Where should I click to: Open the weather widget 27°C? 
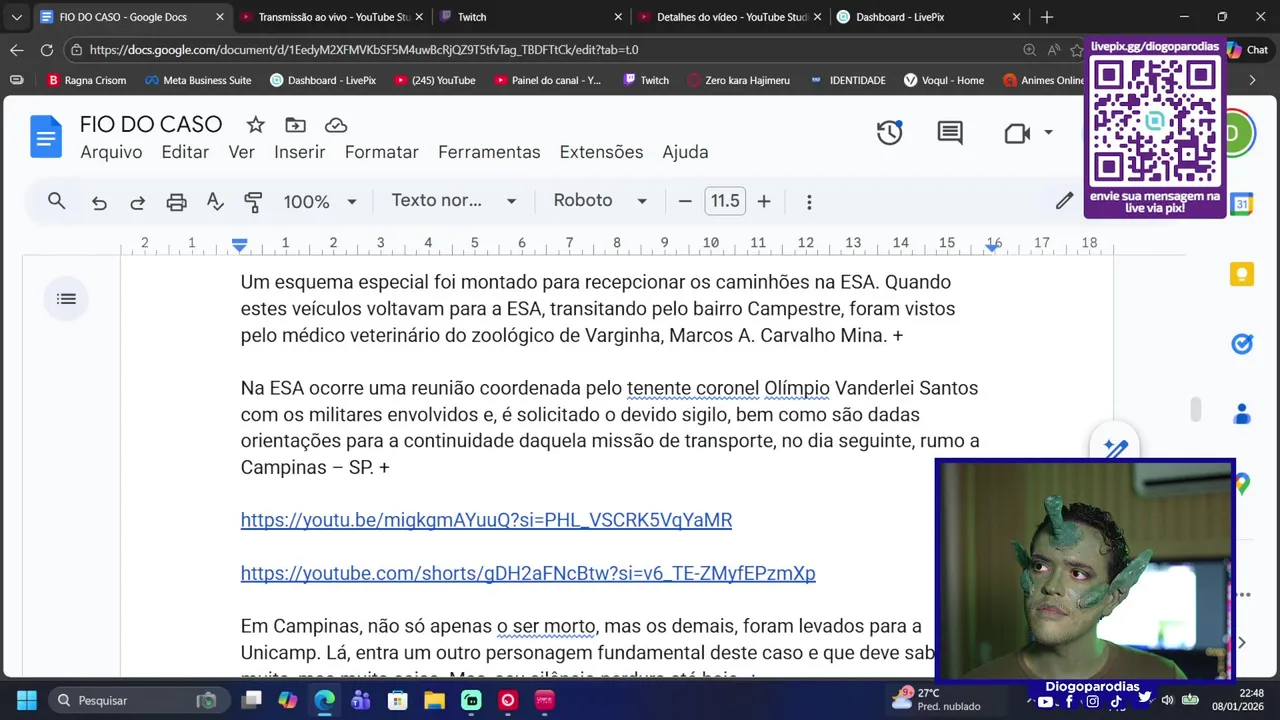938,700
